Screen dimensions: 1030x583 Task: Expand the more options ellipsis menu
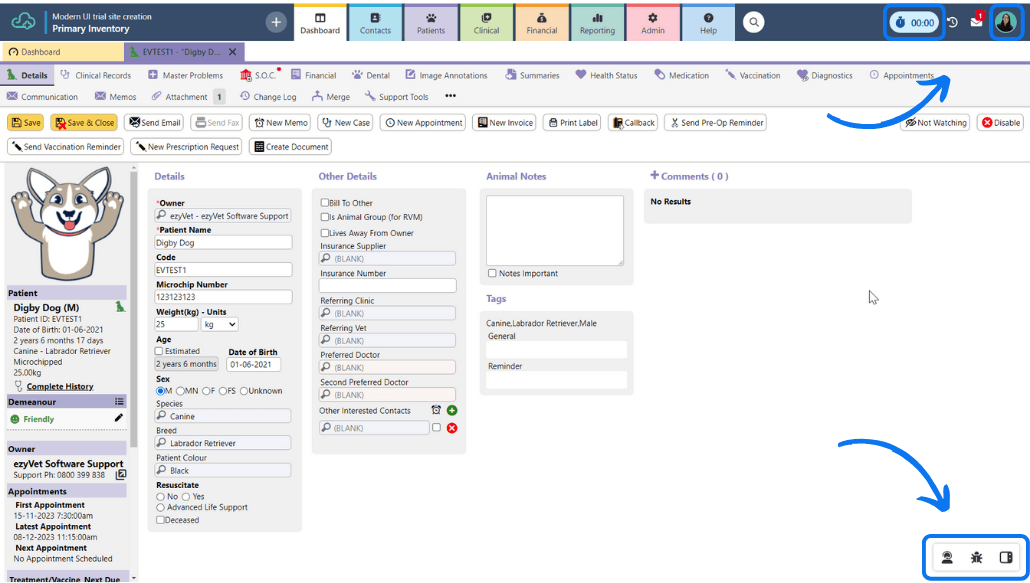pyautogui.click(x=450, y=97)
